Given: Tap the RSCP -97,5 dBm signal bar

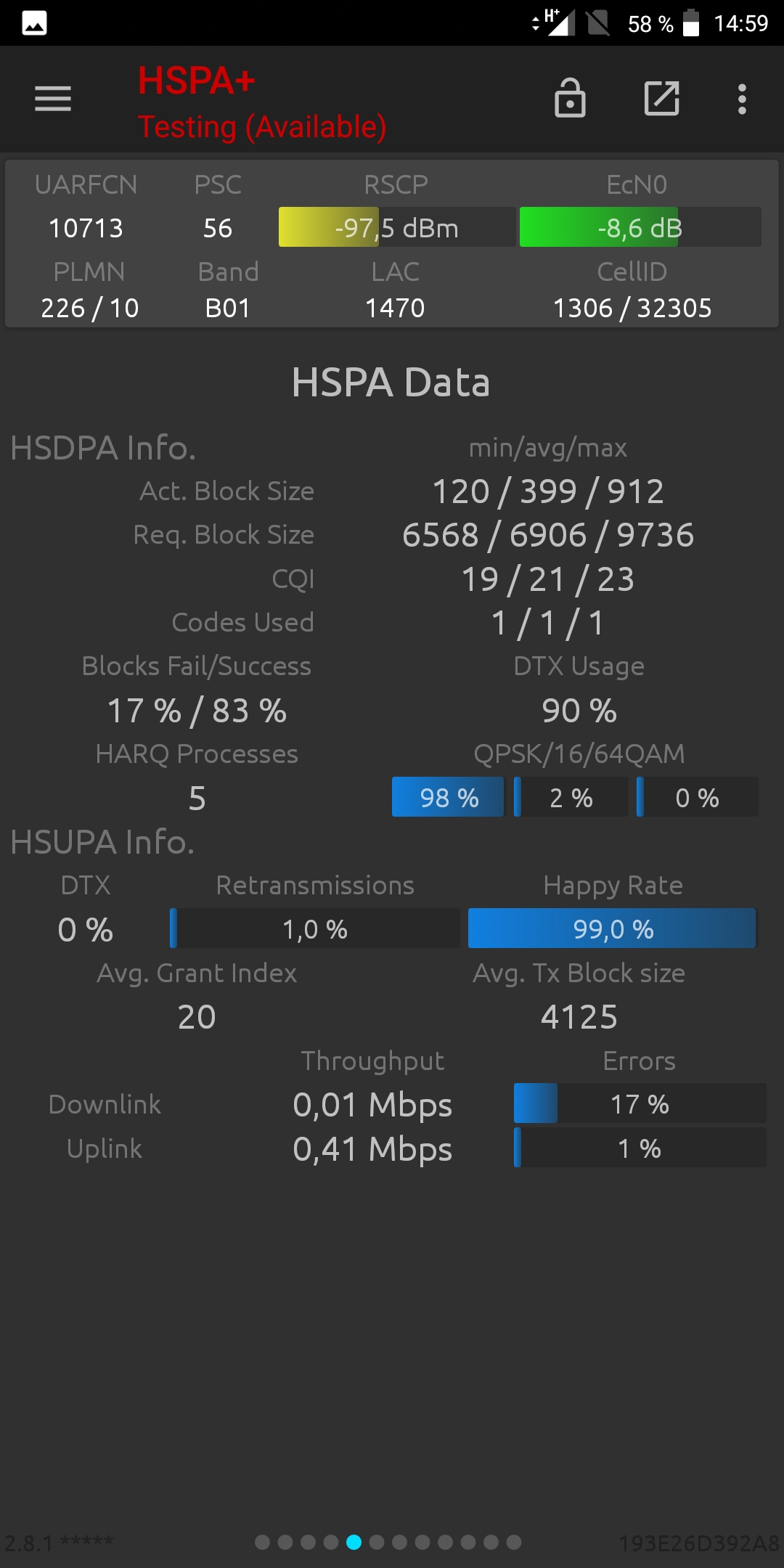Looking at the screenshot, I should coord(397,227).
